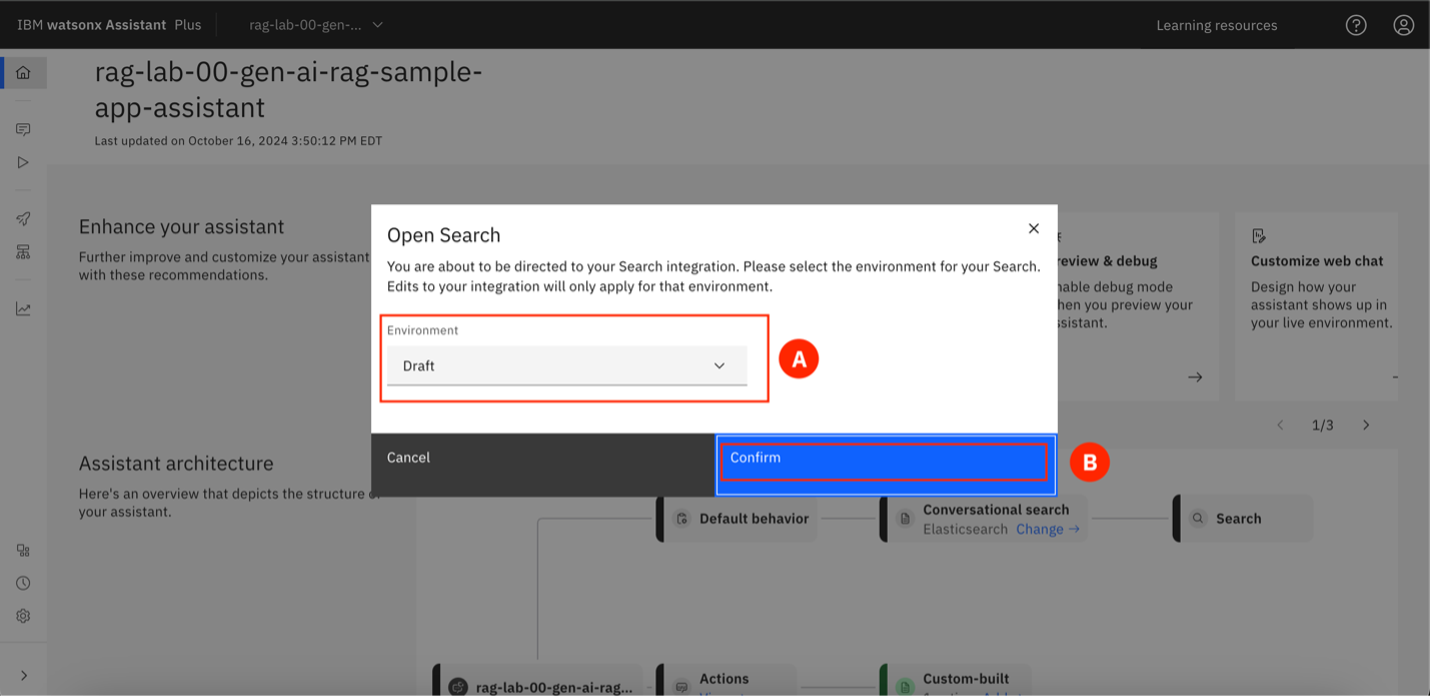Screen dimensions: 1430x699
Task: Open Learning resources in top bar
Action: tap(1216, 25)
